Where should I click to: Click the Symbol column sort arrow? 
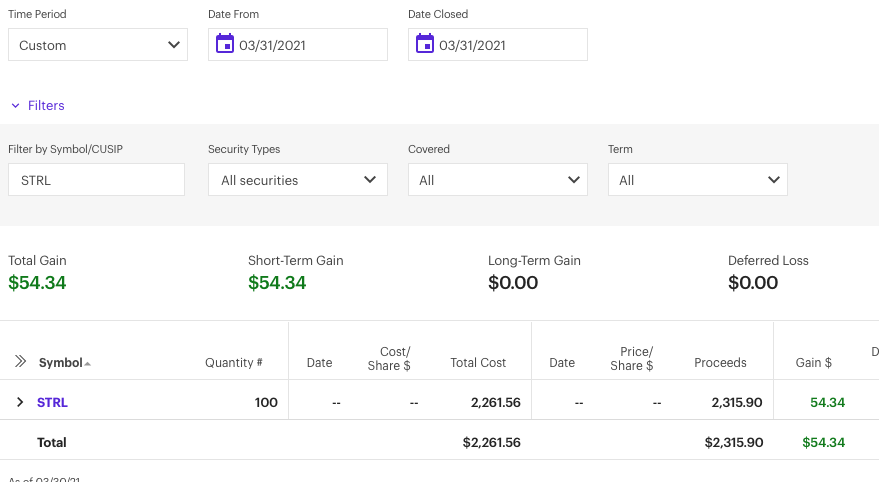pyautogui.click(x=88, y=363)
